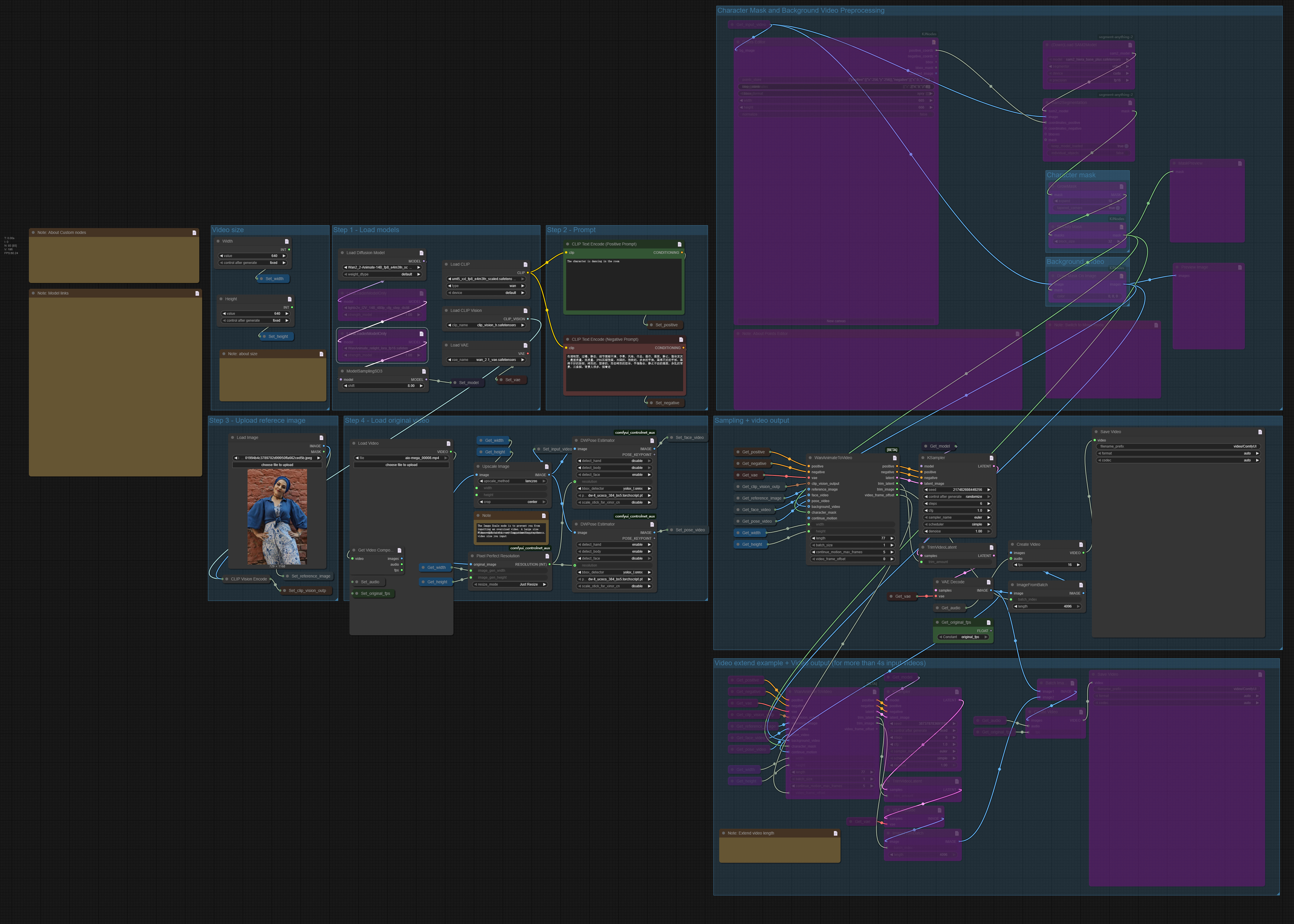Collapse the Load Video node via its header dot

coord(353,443)
